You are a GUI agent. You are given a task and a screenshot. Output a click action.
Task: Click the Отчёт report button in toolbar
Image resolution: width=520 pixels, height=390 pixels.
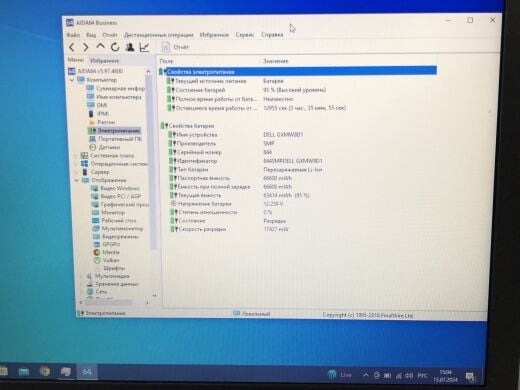[x=175, y=47]
